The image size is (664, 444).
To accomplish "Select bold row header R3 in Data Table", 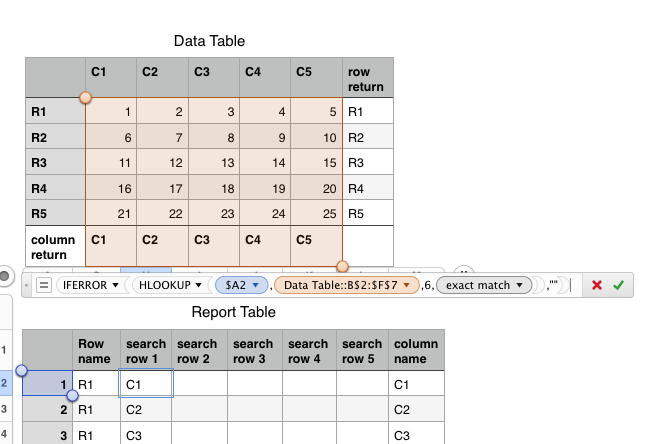I will (x=55, y=162).
